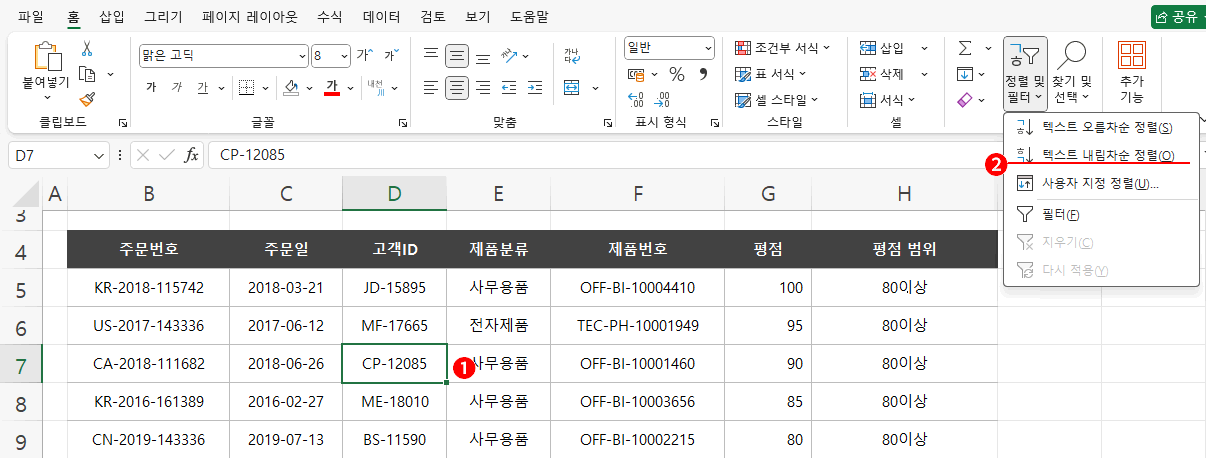
Task: Click the fx insert function icon
Action: pos(192,155)
